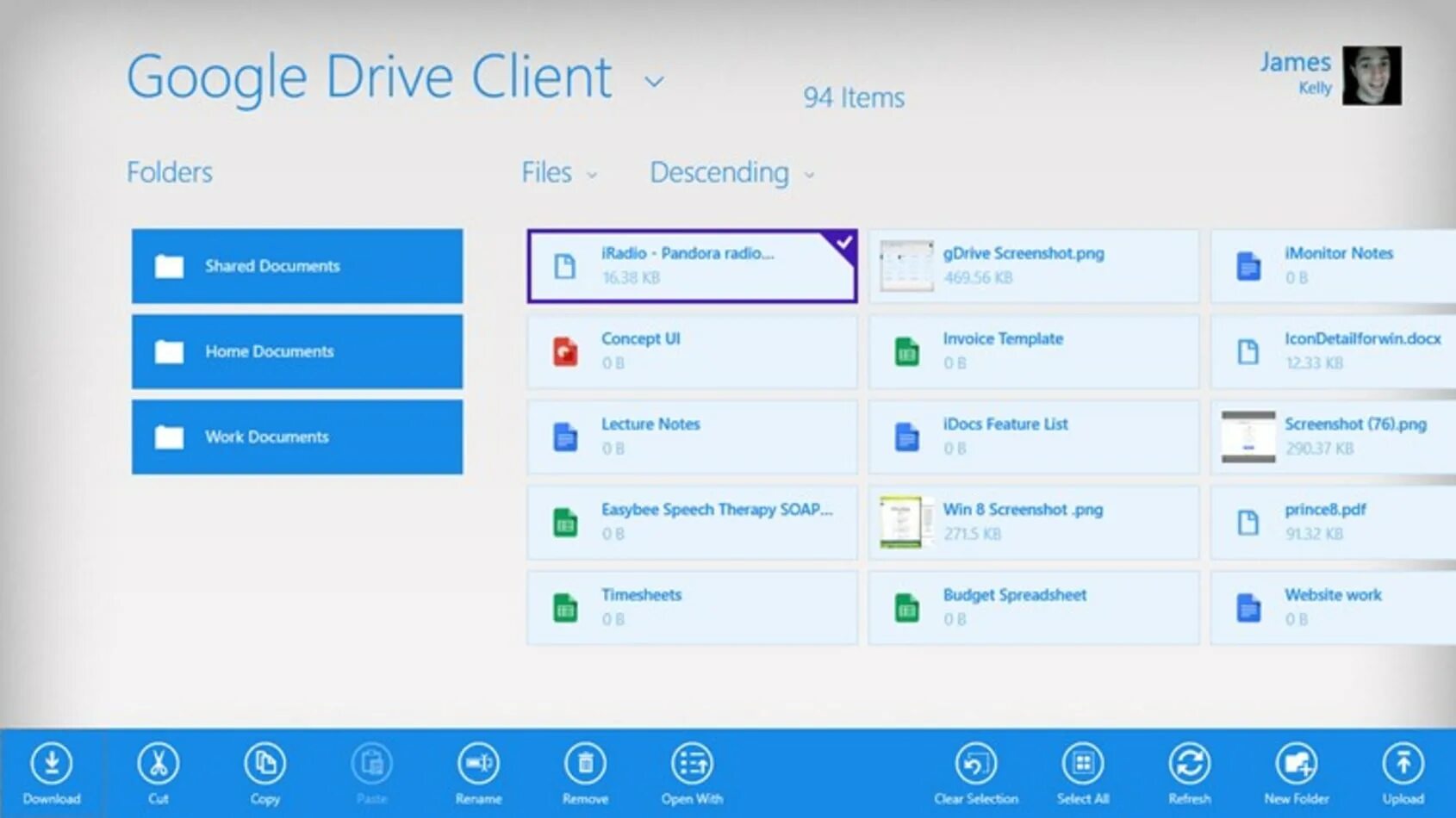Select the "Budget Spreadsheet" file name
Image resolution: width=1456 pixels, height=818 pixels.
1015,594
